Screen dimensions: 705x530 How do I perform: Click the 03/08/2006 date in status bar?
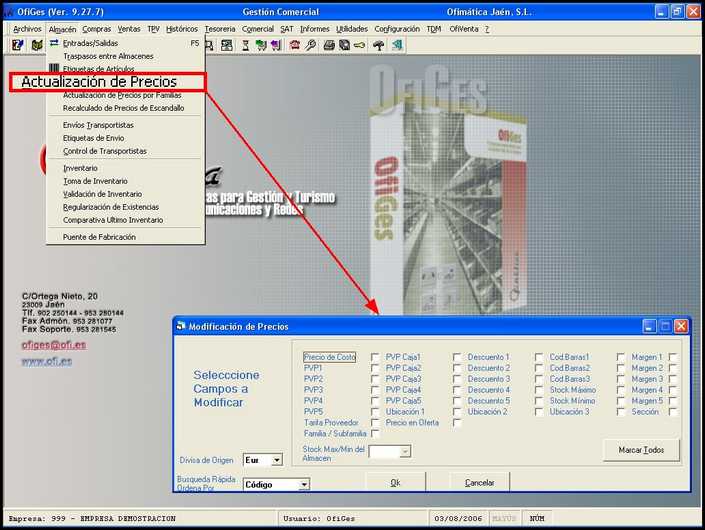[458, 518]
